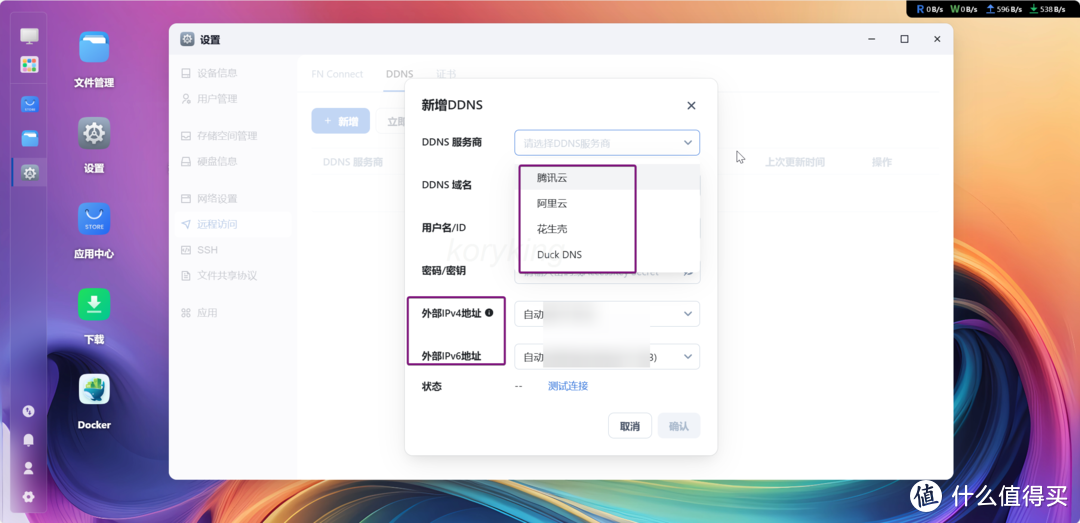Viewport: 1080px width, 523px height.
Task: Click the 设置 window title gear icon
Action: (x=187, y=39)
